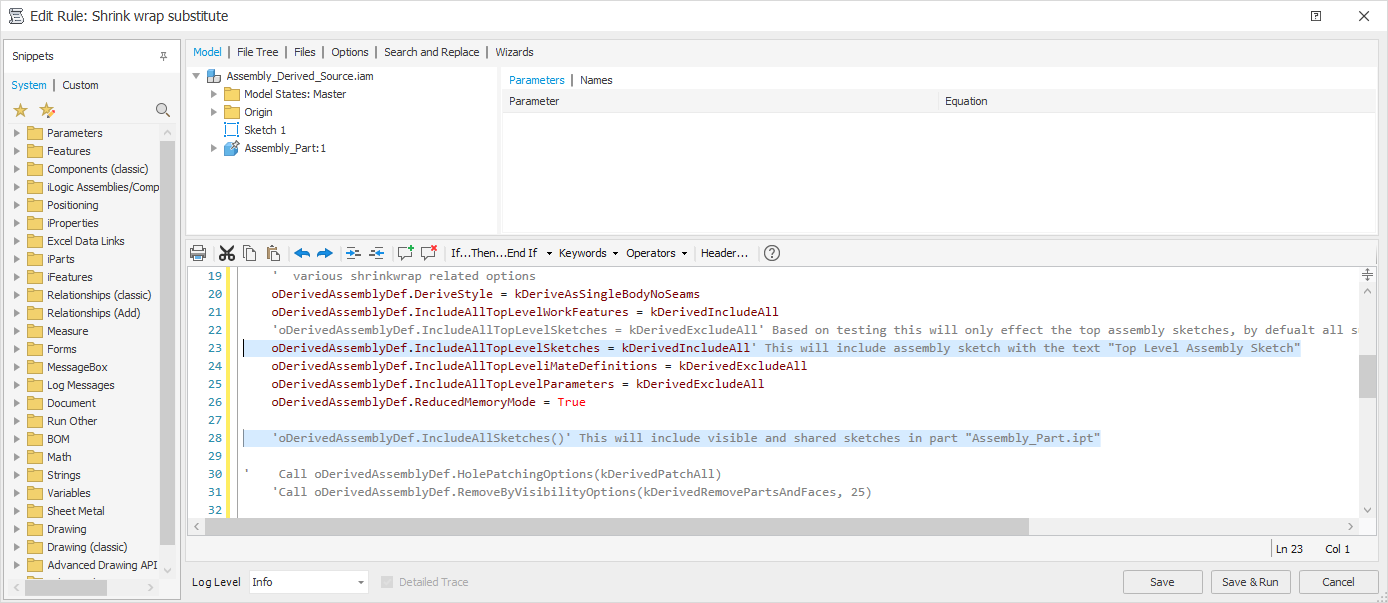Open Options tab

click(x=350, y=52)
